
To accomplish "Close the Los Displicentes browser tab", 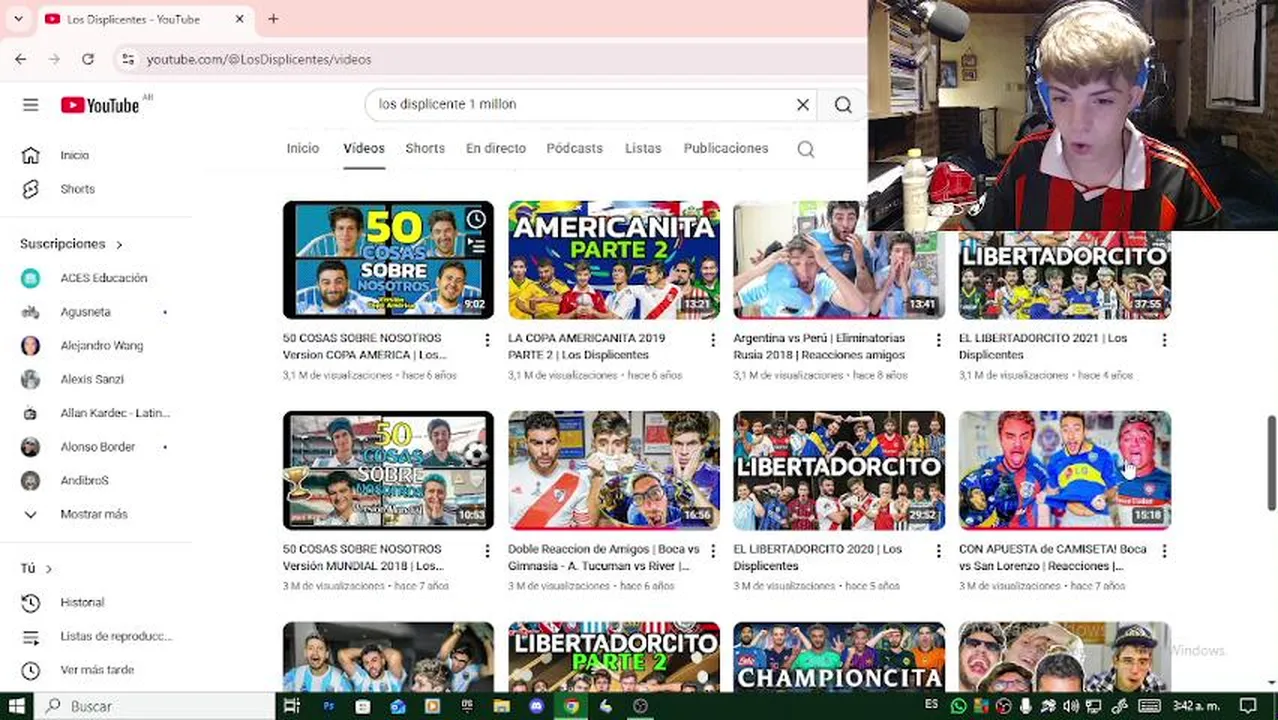I will tap(240, 18).
